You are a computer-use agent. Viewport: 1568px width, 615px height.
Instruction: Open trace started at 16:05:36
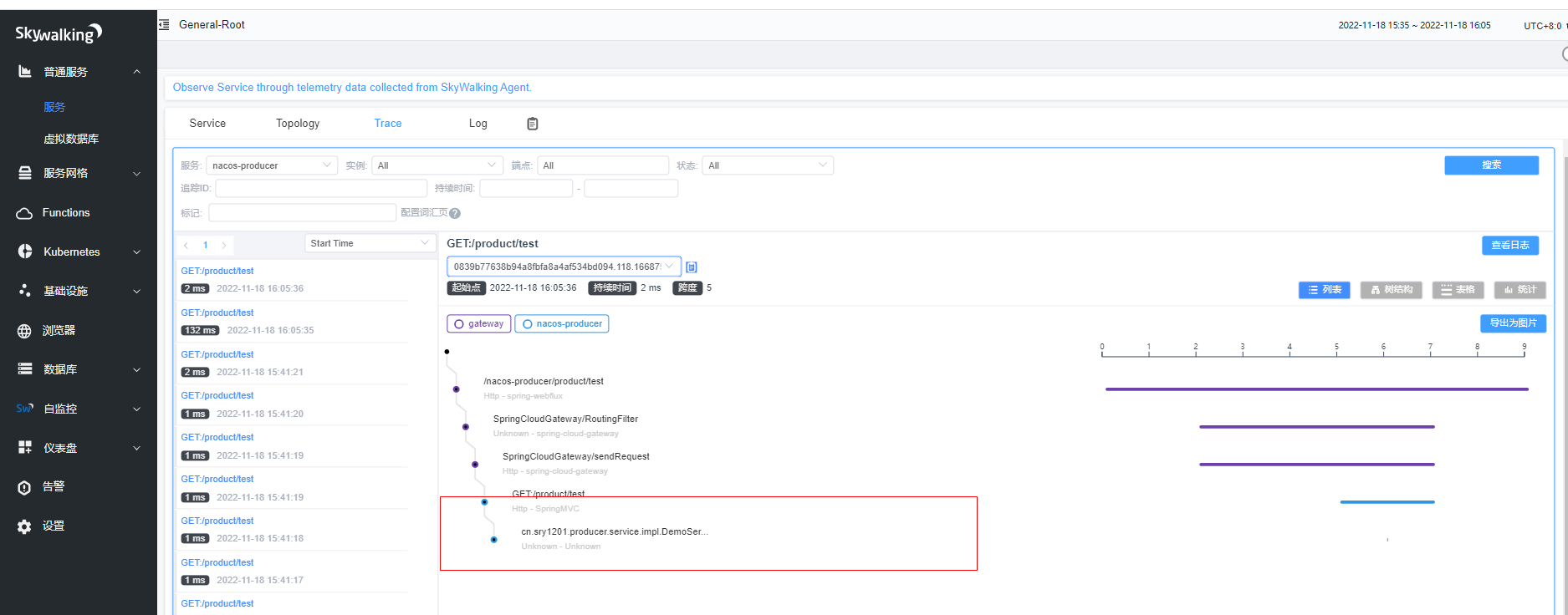[293, 280]
